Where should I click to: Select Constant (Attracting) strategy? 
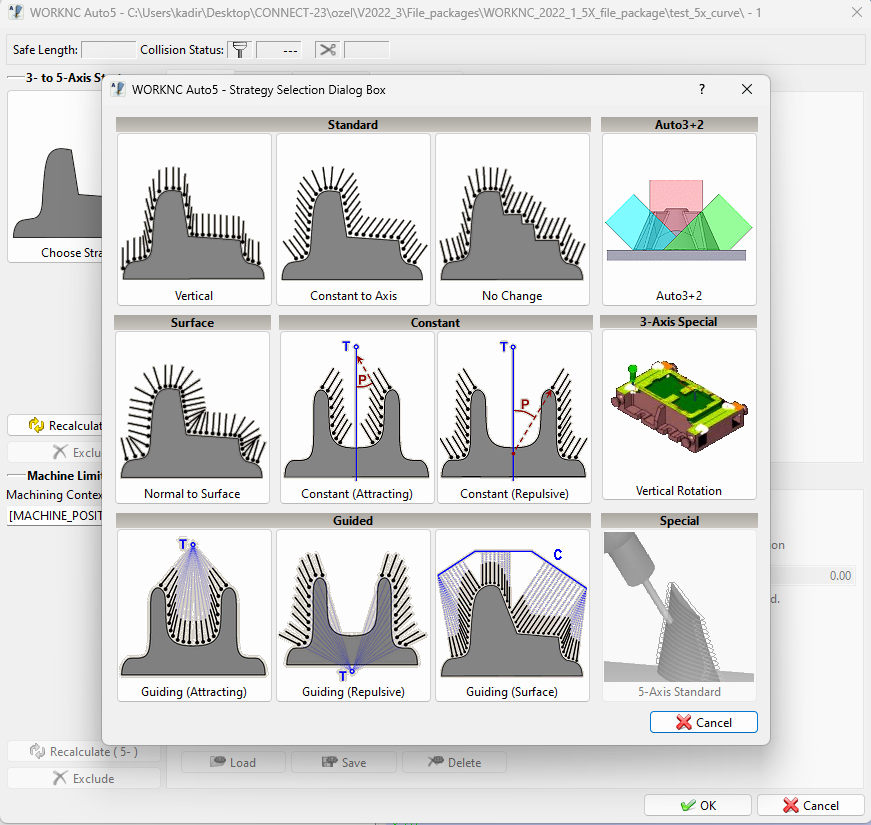coord(357,417)
